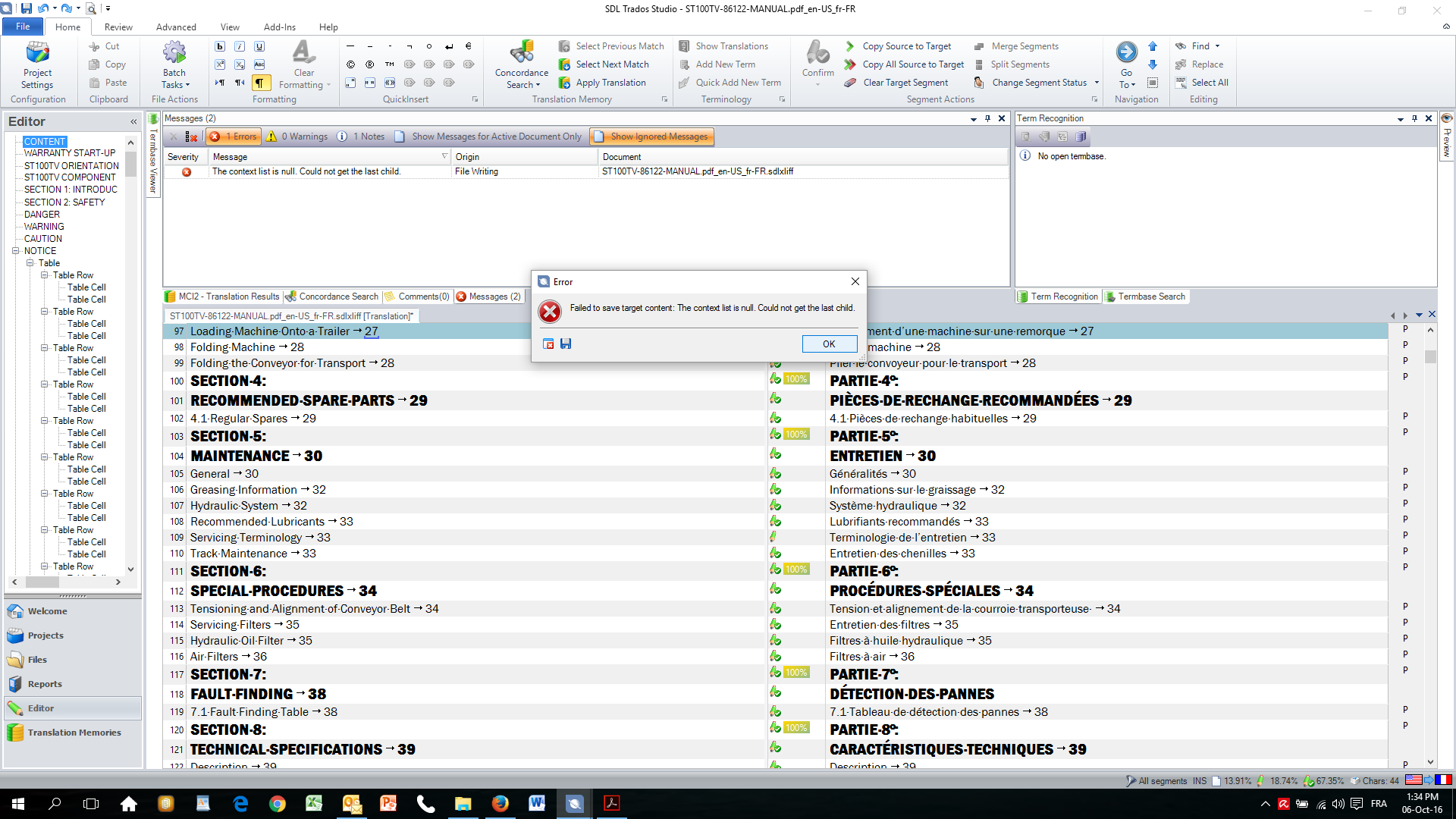Switch to the Add-Ins ribbon tab
Viewport: 1456px width, 819px height.
click(280, 27)
